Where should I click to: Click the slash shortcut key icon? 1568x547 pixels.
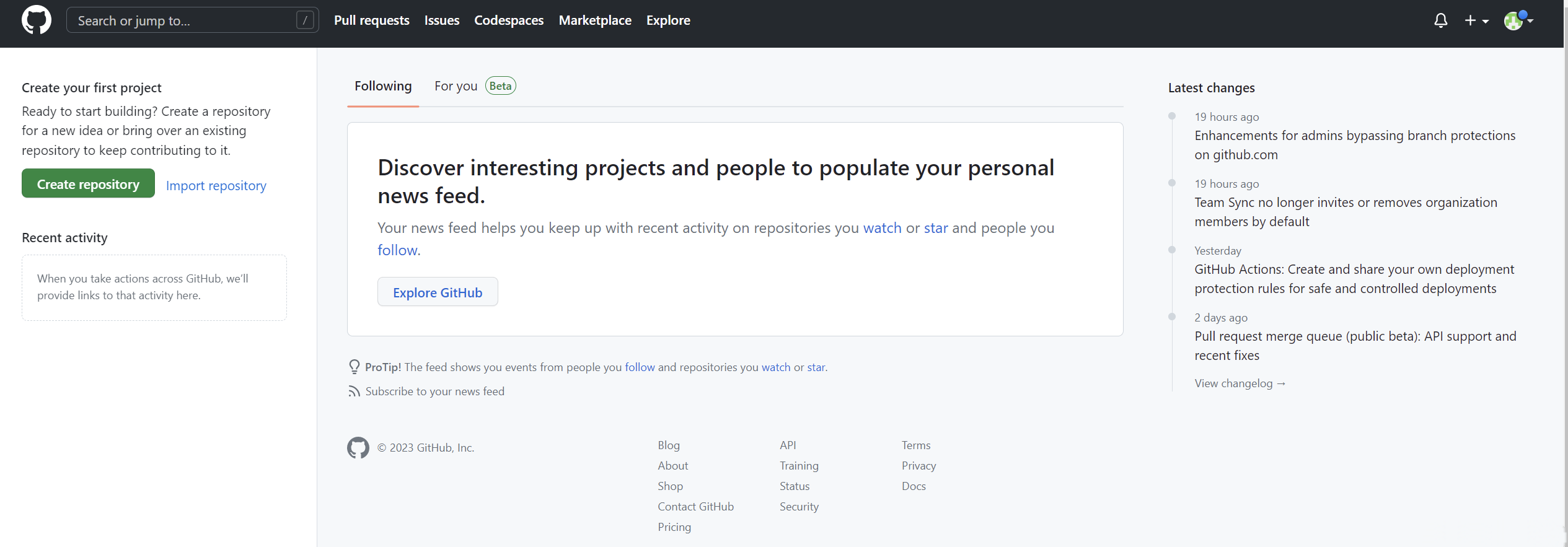305,20
